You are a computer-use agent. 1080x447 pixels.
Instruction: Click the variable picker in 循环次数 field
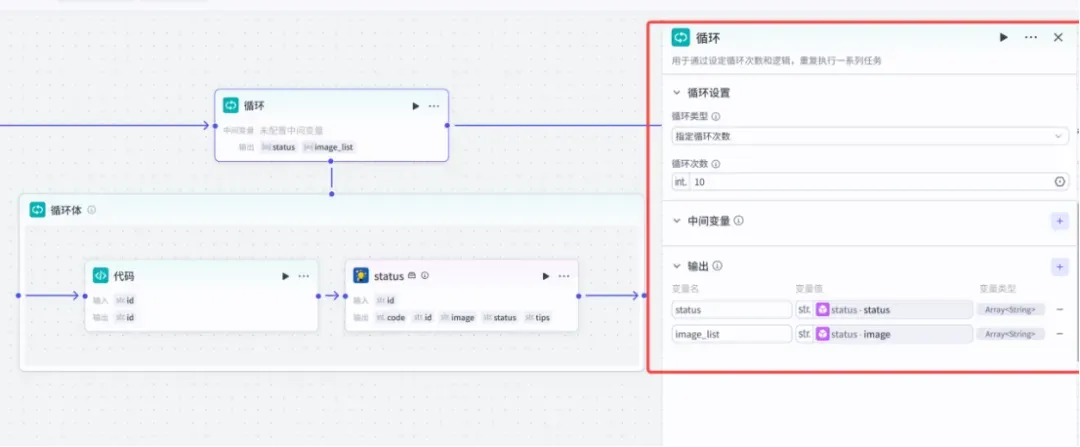coord(1059,182)
